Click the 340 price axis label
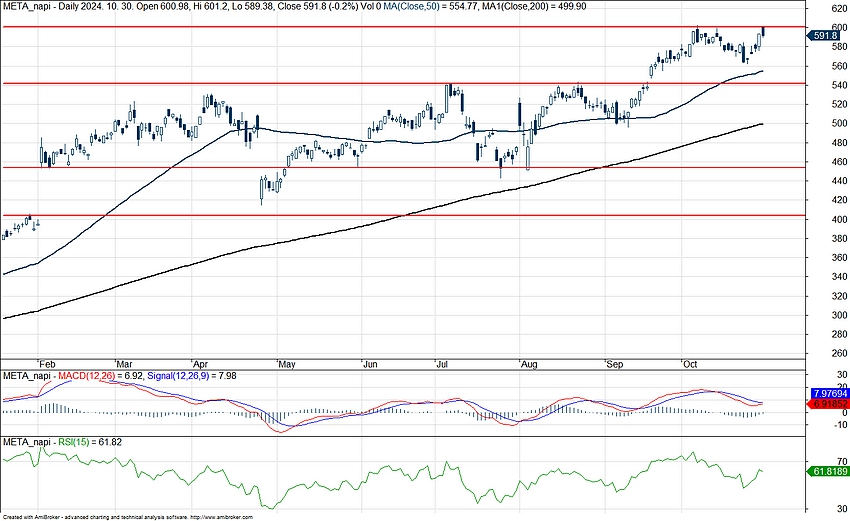This screenshot has height=521, width=850. point(839,277)
